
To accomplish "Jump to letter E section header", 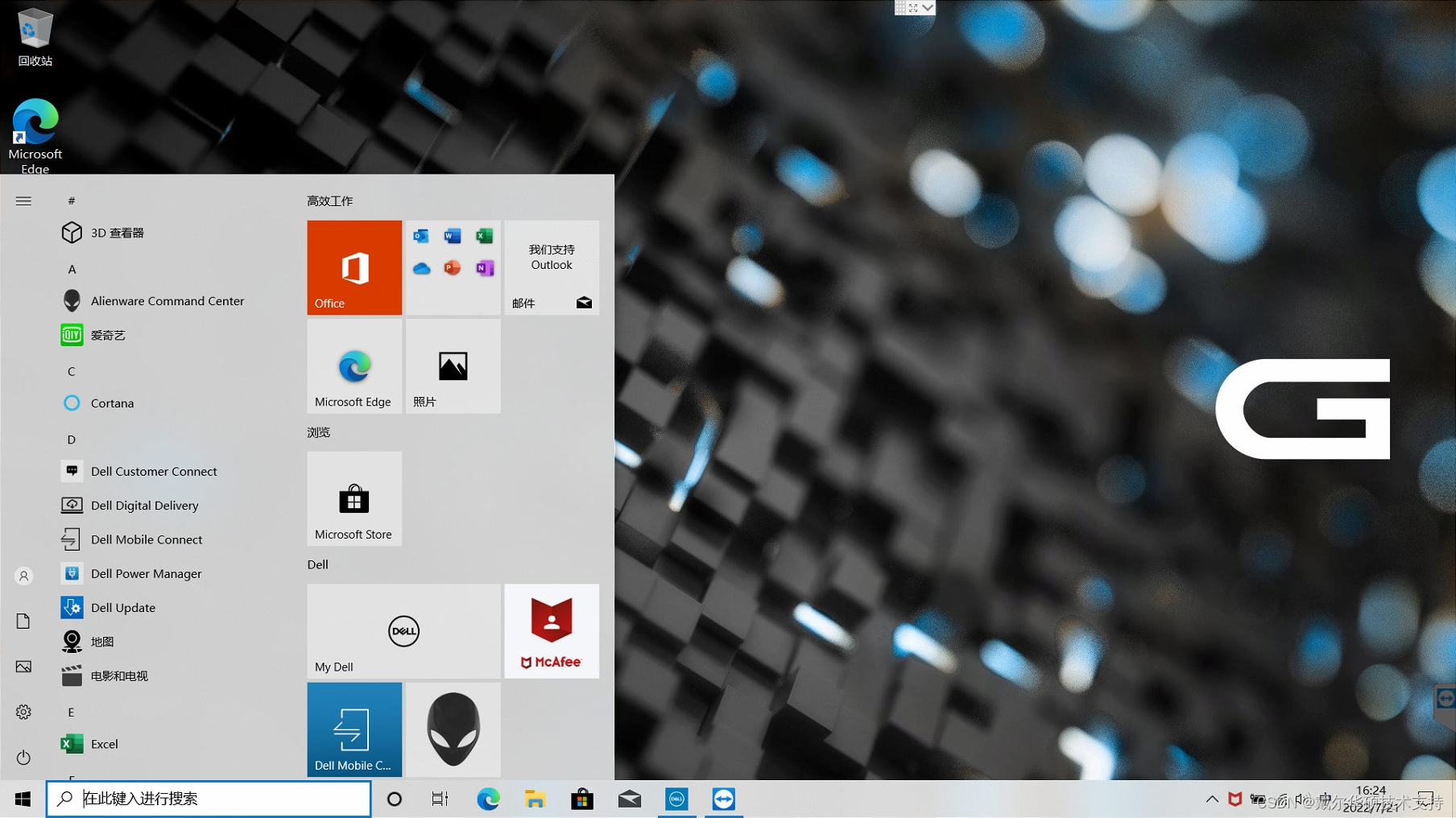I will (x=72, y=712).
